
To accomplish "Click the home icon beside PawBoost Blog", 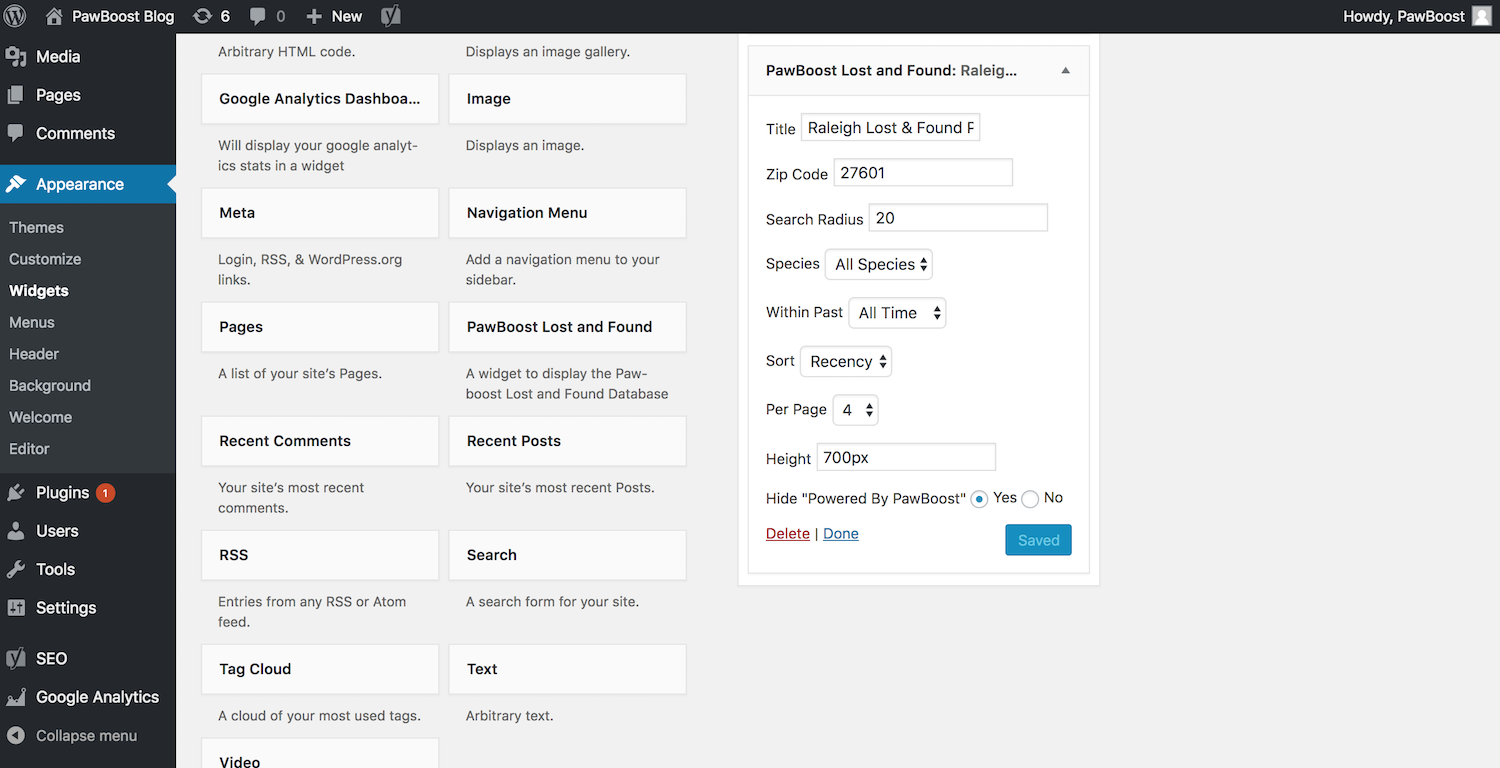I will point(55,16).
